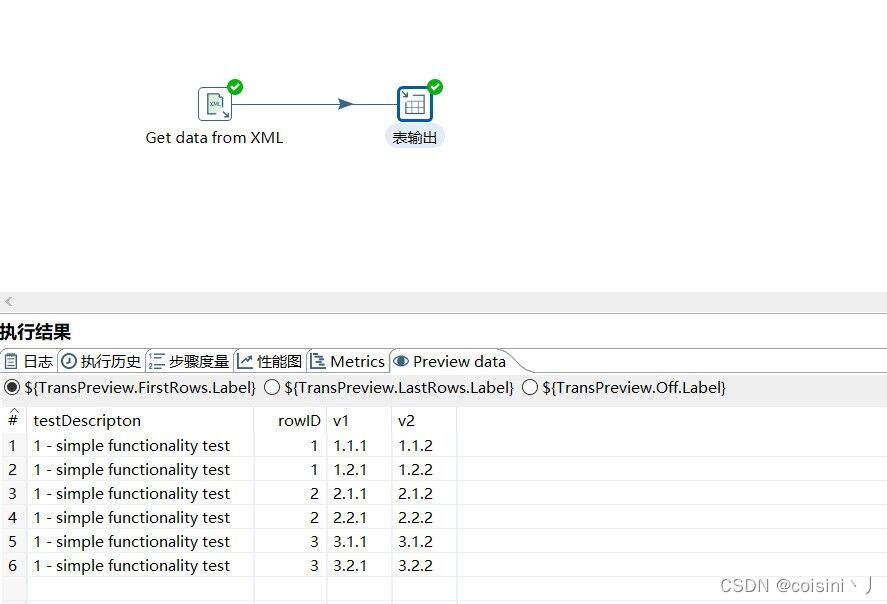Switch to the 日志 log tab

30,361
